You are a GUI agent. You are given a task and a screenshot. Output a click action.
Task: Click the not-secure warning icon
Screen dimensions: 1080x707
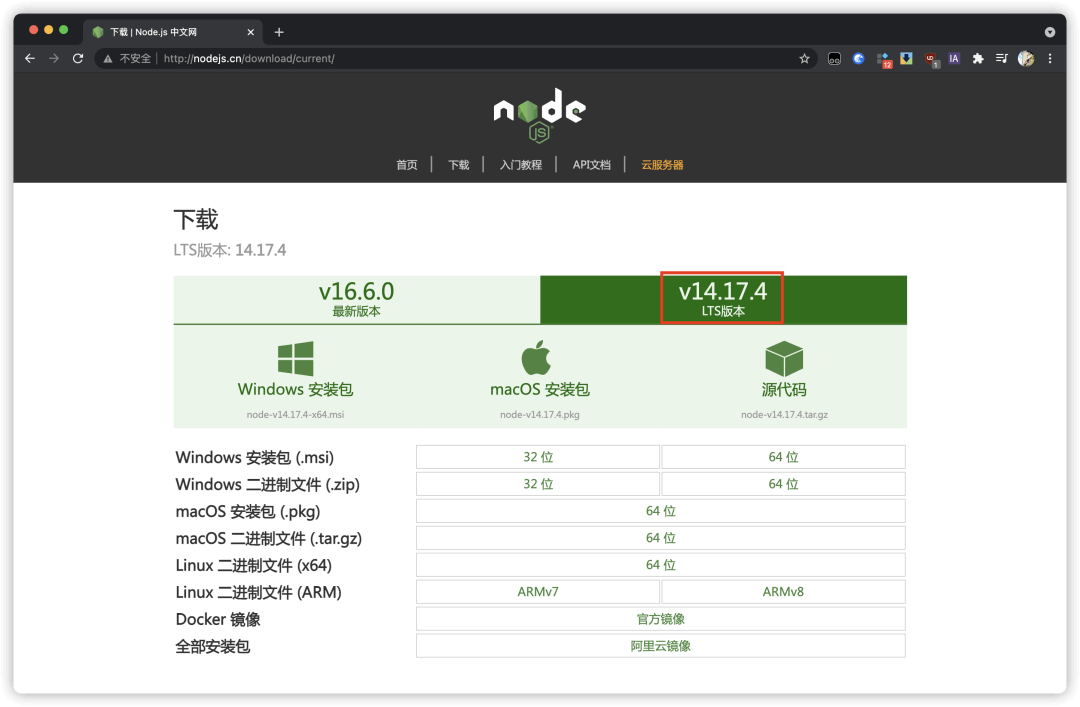(107, 59)
